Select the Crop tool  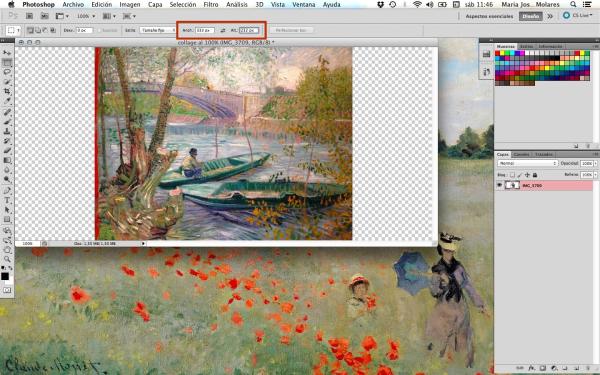pos(7,91)
